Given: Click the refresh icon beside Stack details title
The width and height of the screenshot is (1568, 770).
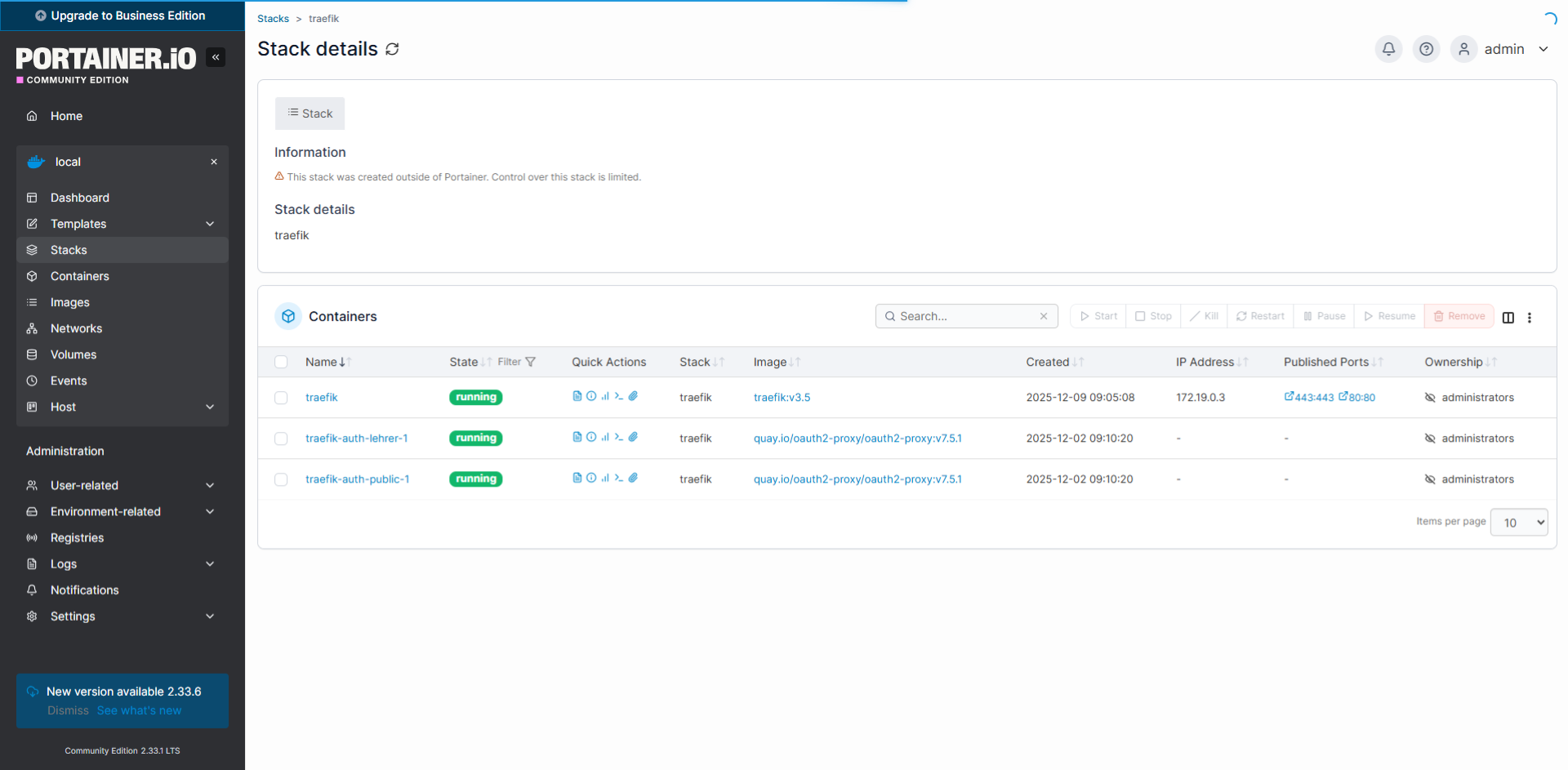Looking at the screenshot, I should (393, 49).
